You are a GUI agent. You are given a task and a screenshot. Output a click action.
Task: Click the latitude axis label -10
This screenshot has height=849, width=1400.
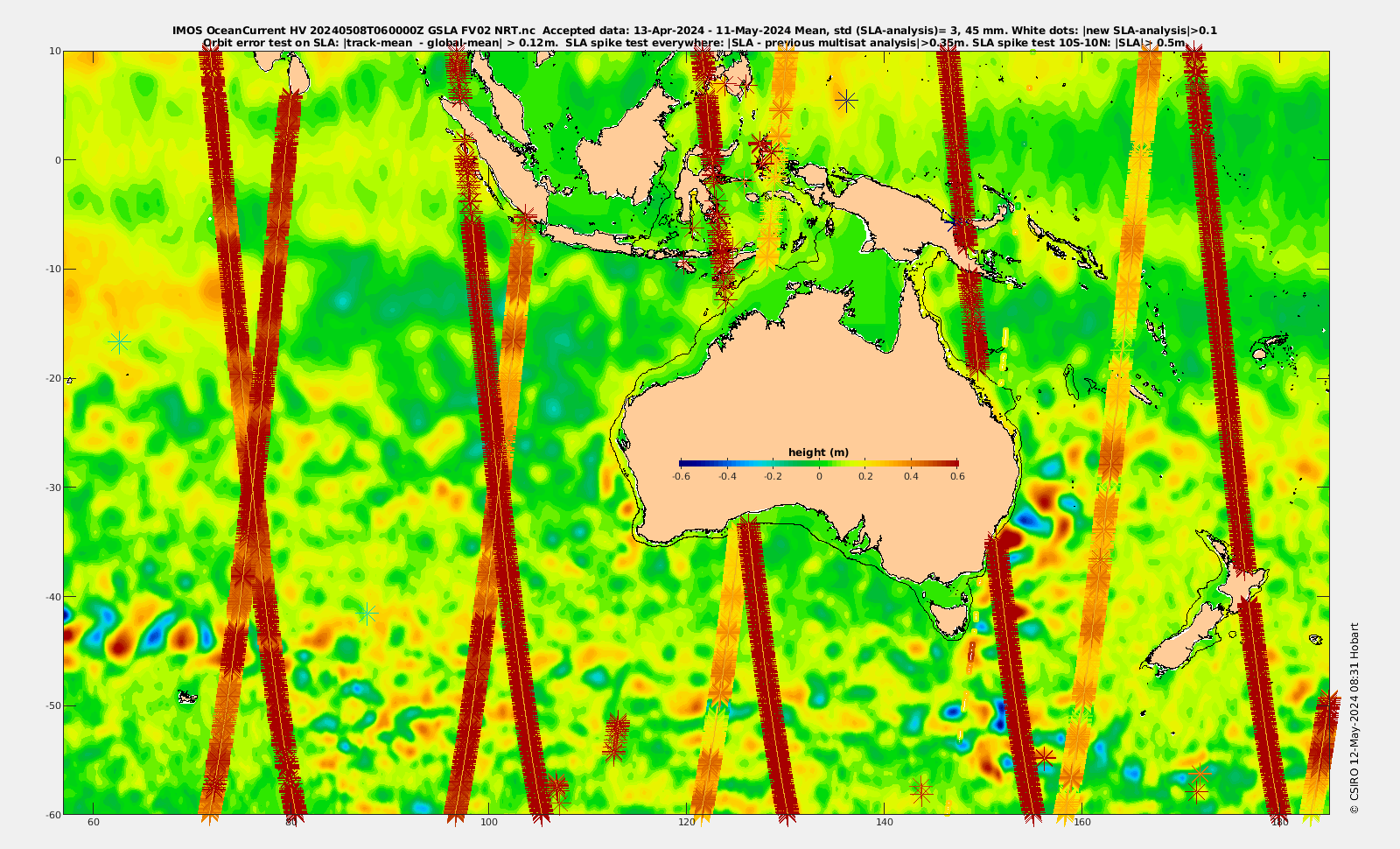[x=53, y=269]
